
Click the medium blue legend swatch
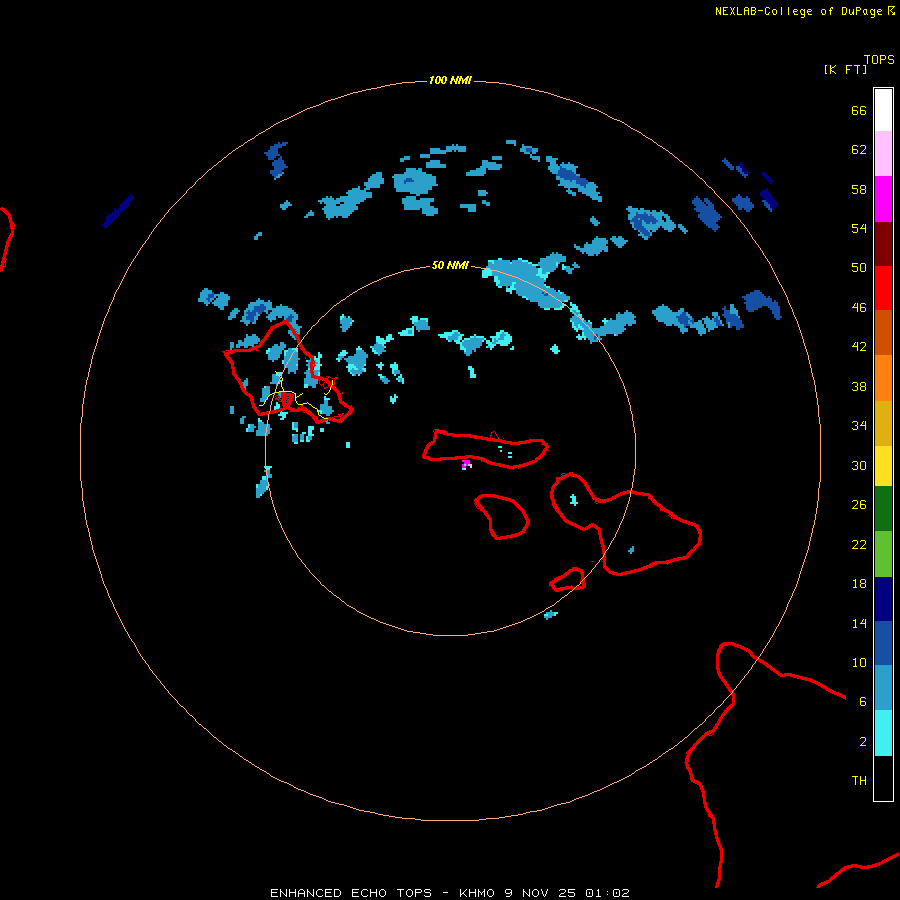[x=883, y=643]
